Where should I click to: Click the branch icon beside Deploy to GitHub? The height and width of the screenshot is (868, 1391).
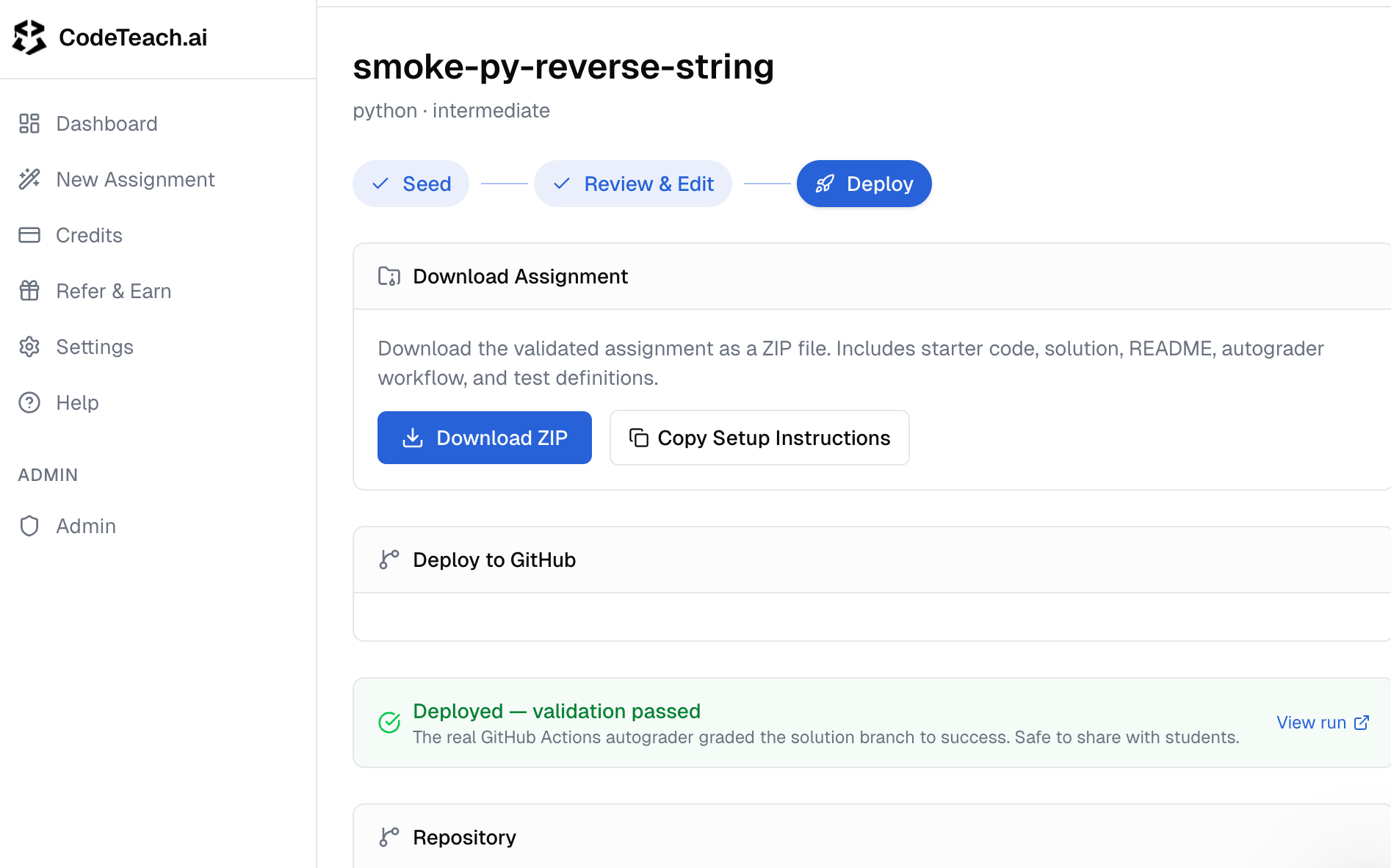click(x=389, y=560)
